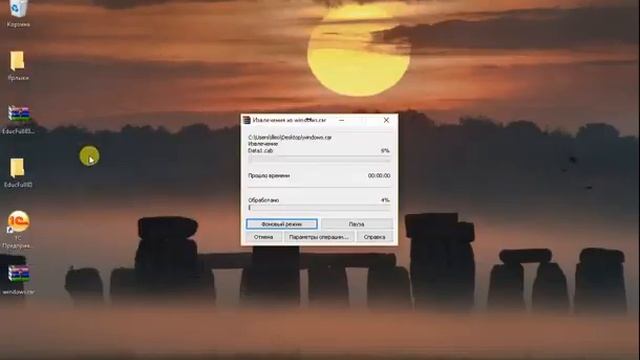
Task: Click the Data1.cab file name text
Action: [260, 151]
